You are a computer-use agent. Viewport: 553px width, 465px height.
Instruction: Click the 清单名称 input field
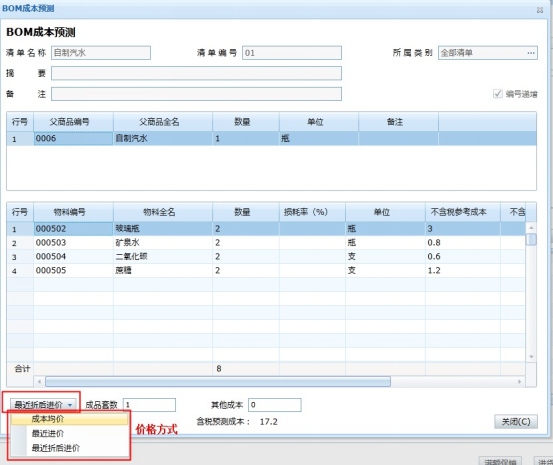click(x=101, y=53)
